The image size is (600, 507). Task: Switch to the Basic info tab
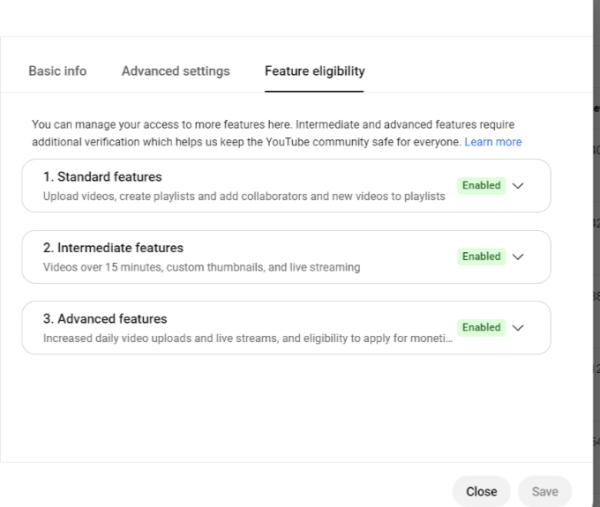click(x=57, y=71)
